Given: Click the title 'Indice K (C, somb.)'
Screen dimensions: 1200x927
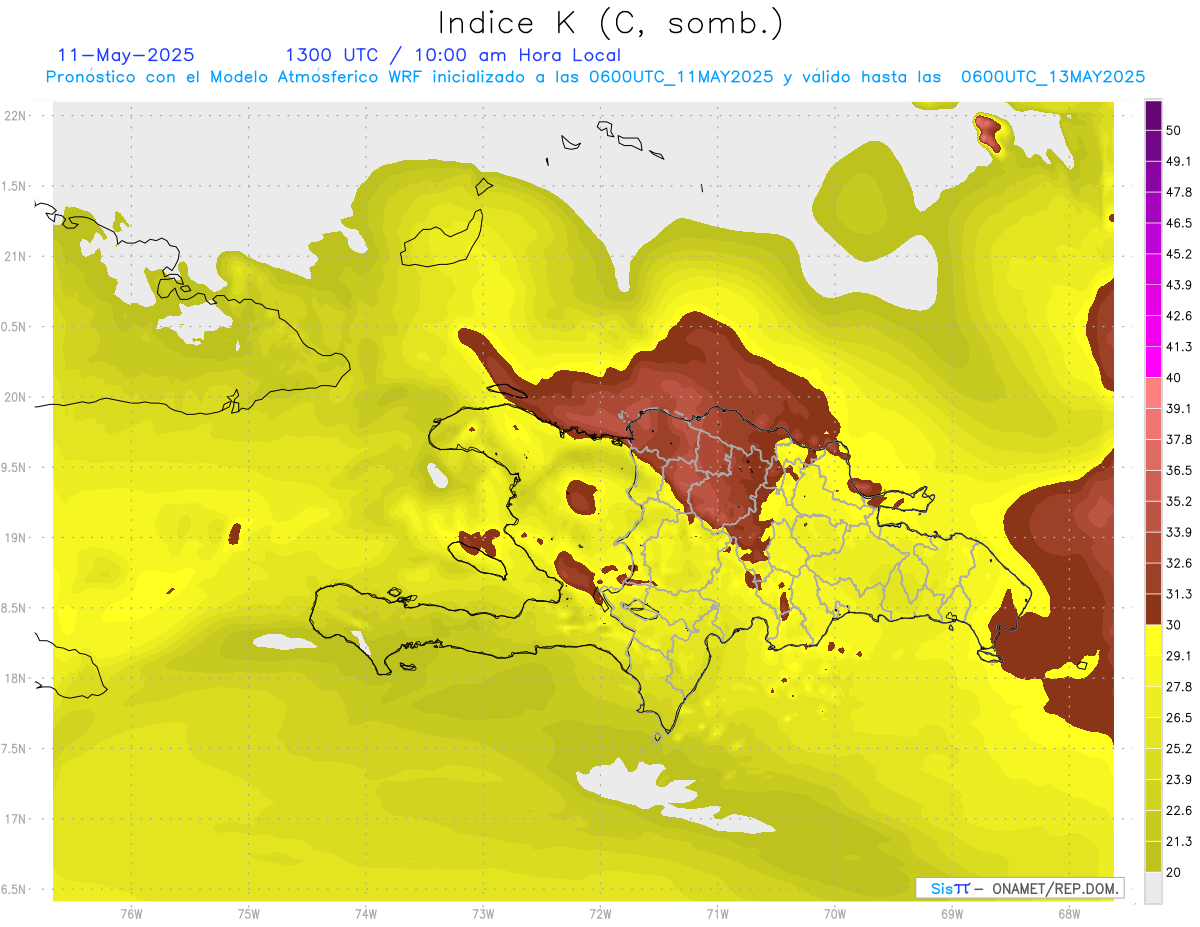Looking at the screenshot, I should (x=611, y=24).
